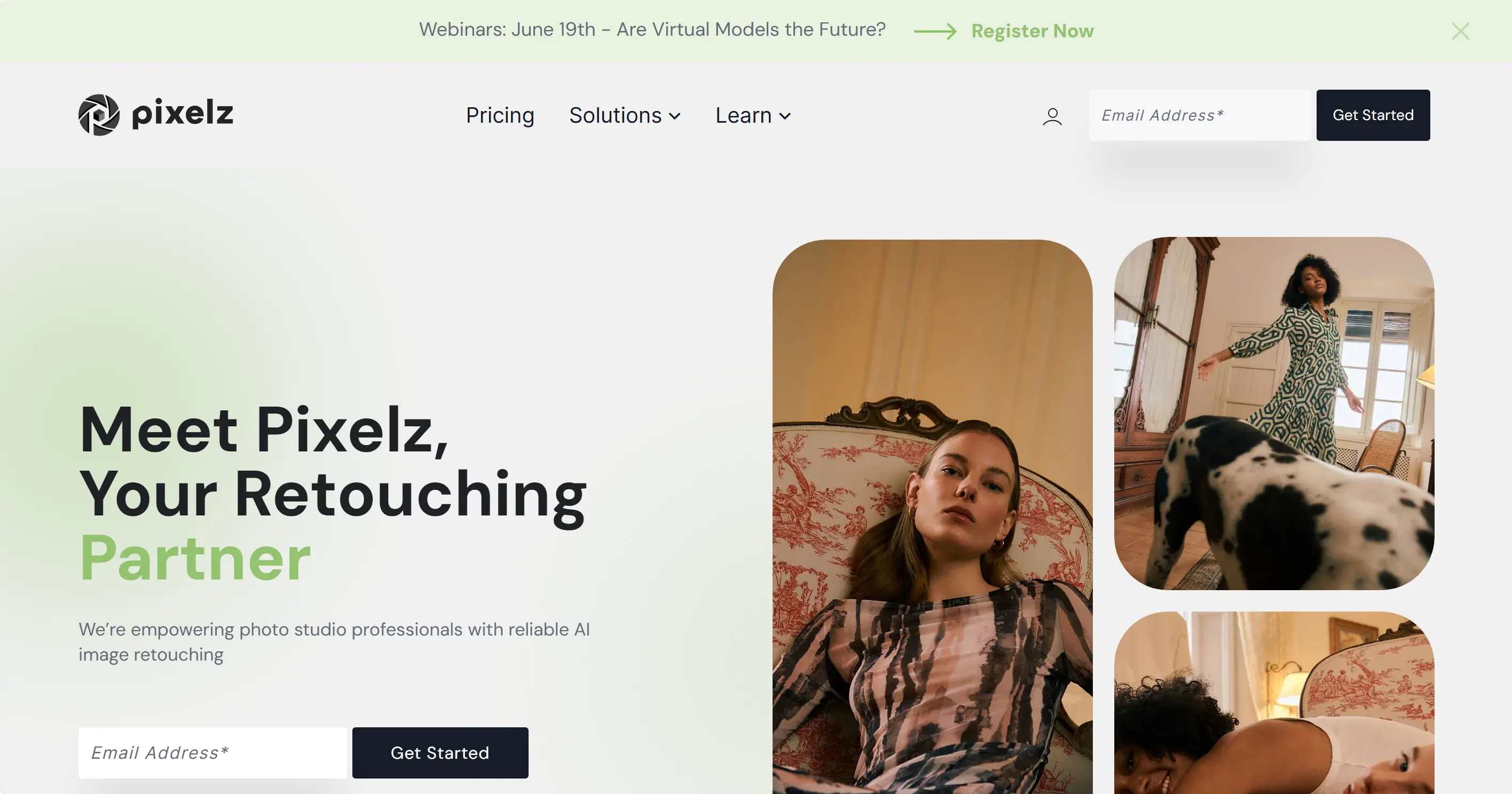Open the Solutions menu
The height and width of the screenshot is (794, 1512).
point(625,116)
